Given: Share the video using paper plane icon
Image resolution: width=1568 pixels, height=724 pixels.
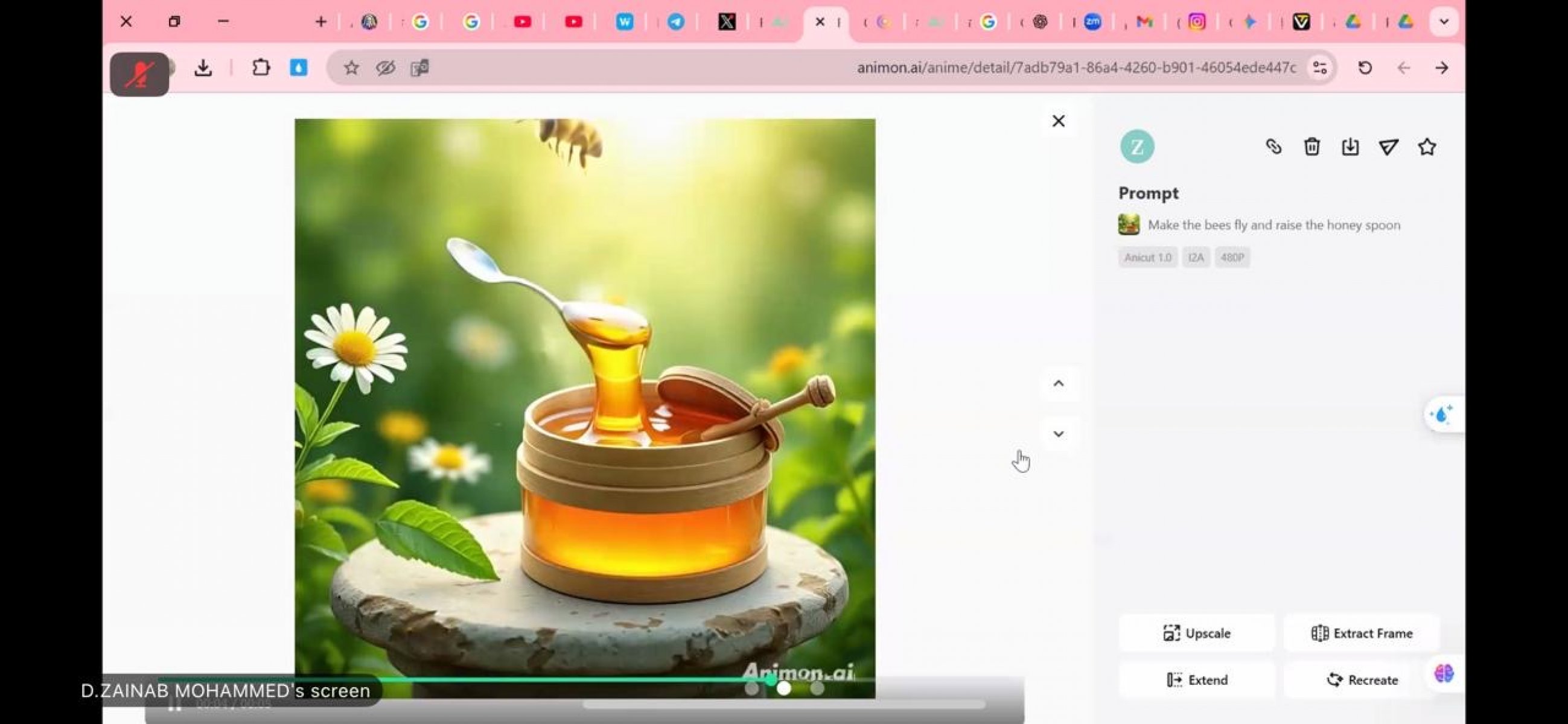Looking at the screenshot, I should 1388,147.
